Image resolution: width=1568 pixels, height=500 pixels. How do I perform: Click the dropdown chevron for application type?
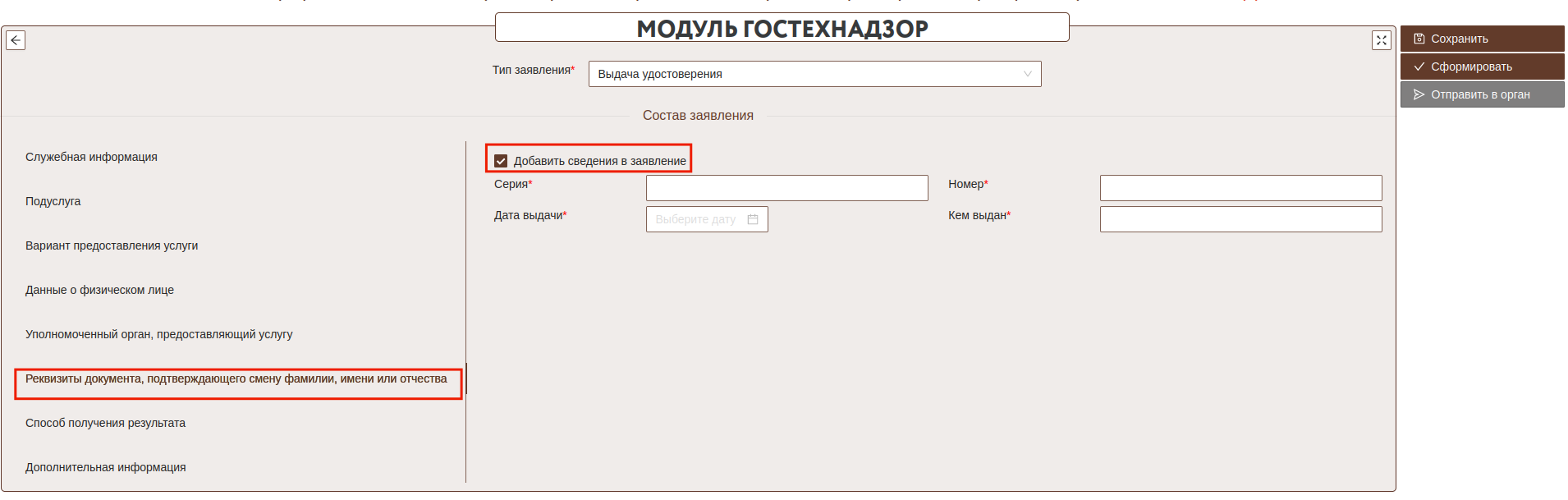[1027, 74]
